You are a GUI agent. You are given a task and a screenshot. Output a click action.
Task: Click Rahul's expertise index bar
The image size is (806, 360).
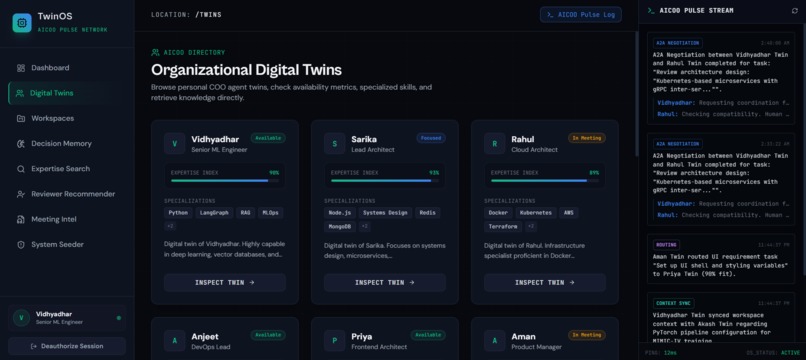pyautogui.click(x=545, y=181)
